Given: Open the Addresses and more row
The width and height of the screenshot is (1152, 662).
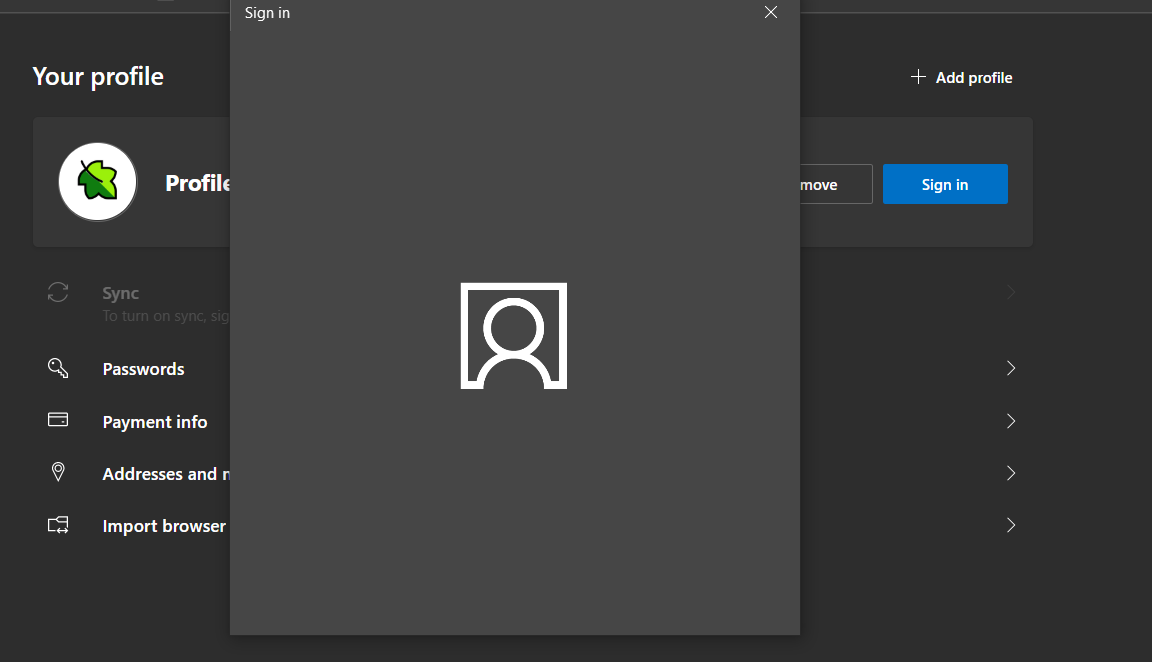Looking at the screenshot, I should (x=533, y=473).
